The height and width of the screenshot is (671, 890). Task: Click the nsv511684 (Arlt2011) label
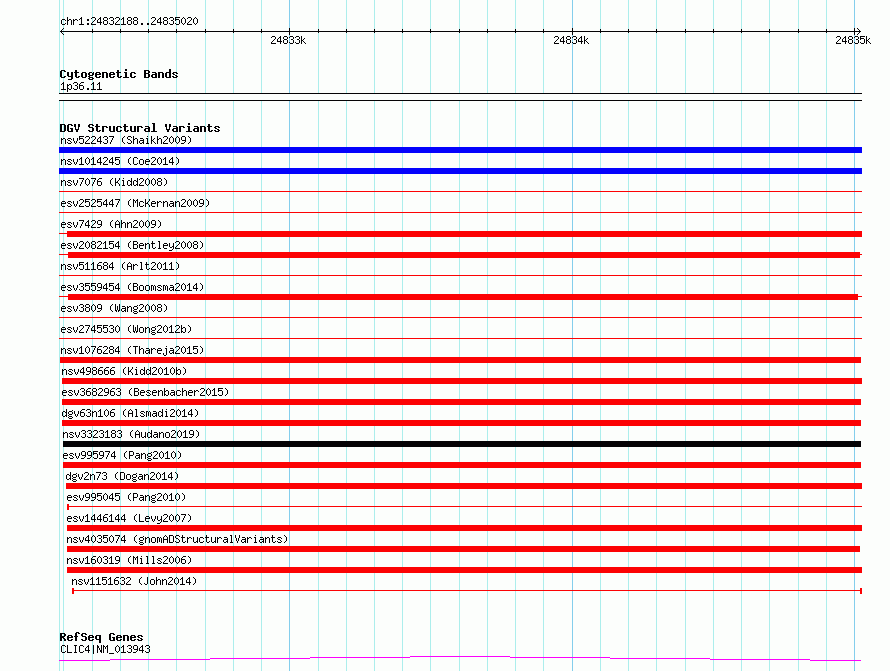[120, 266]
